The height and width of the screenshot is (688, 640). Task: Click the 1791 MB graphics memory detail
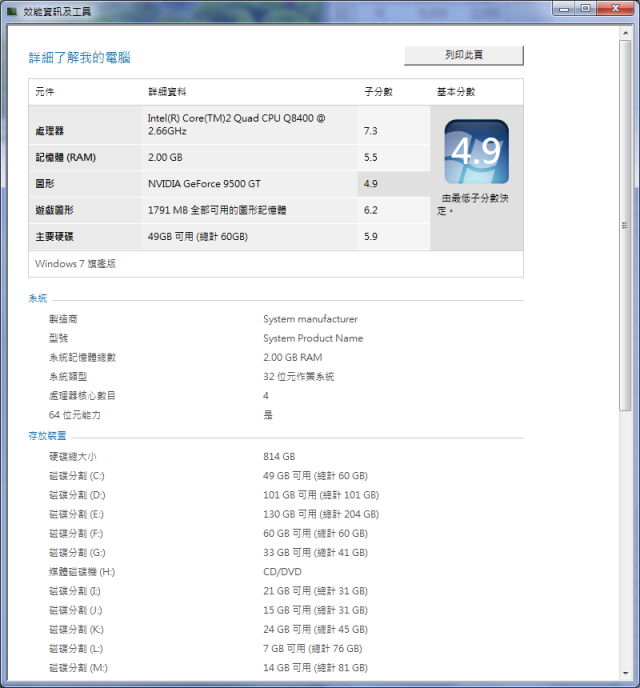(217, 210)
